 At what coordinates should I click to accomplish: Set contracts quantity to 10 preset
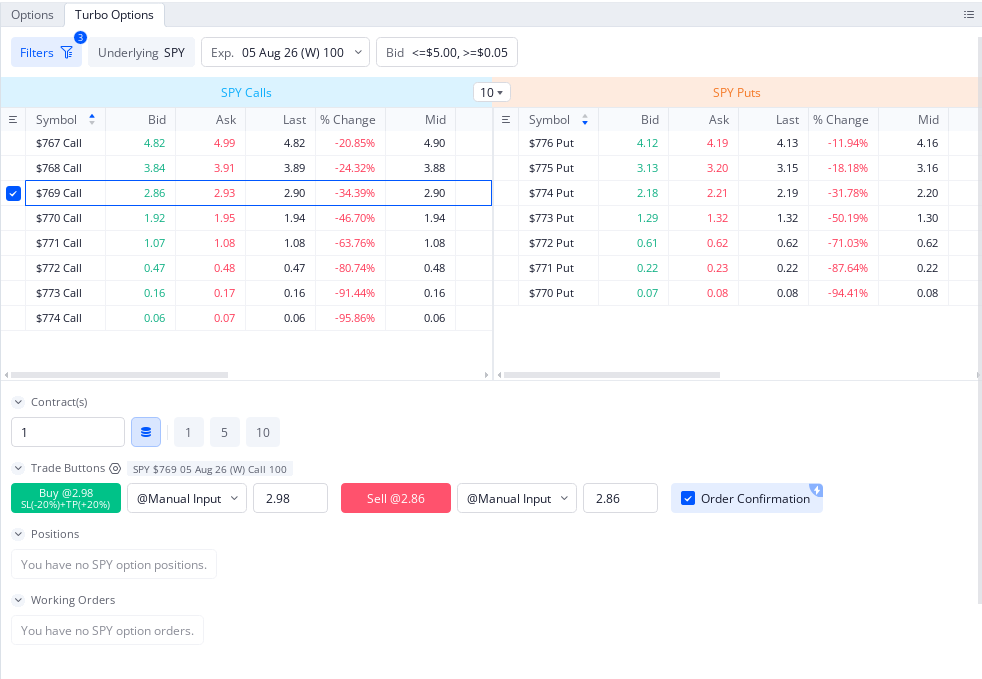(x=263, y=432)
